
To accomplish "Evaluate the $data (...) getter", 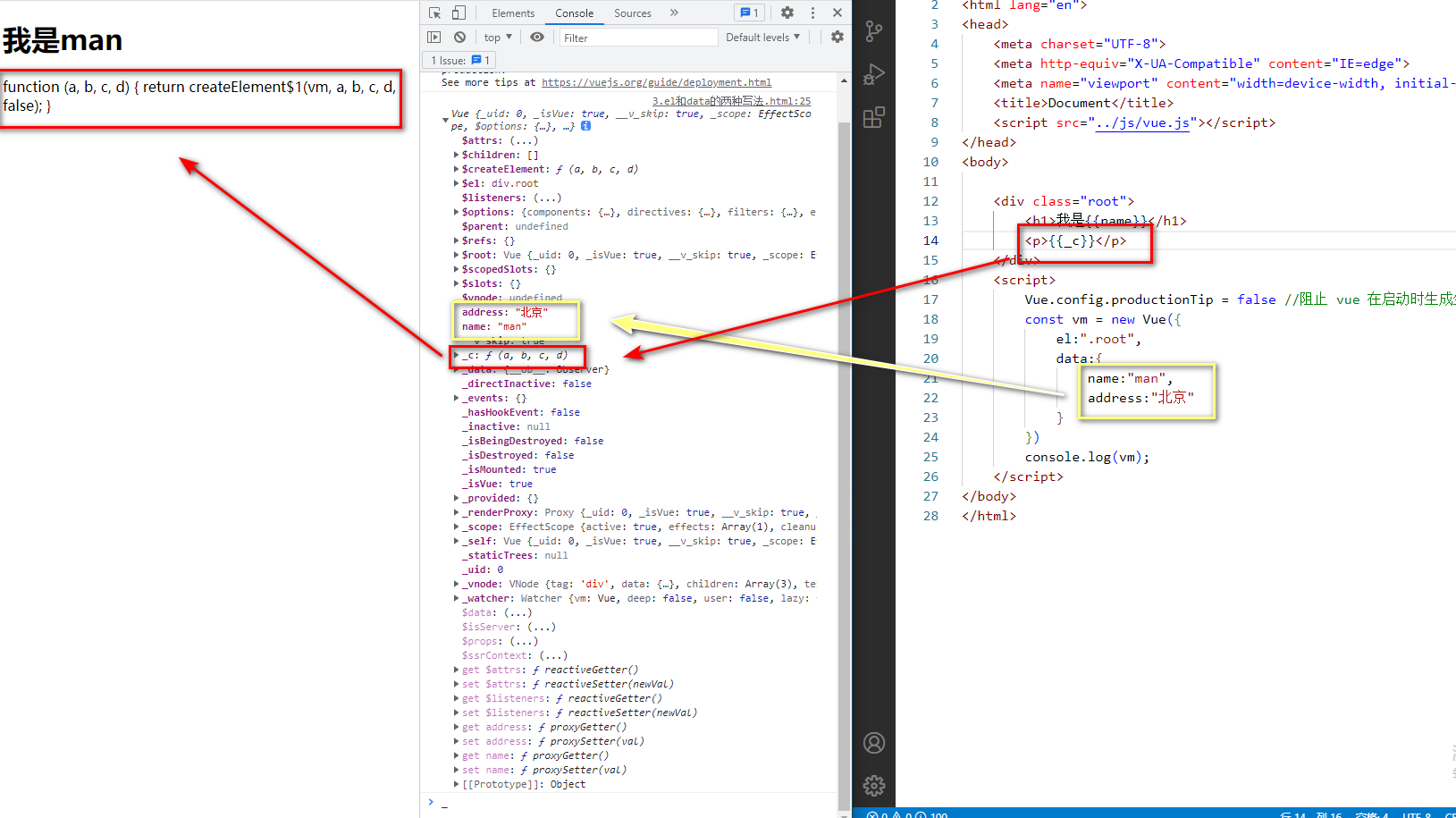I will [518, 612].
